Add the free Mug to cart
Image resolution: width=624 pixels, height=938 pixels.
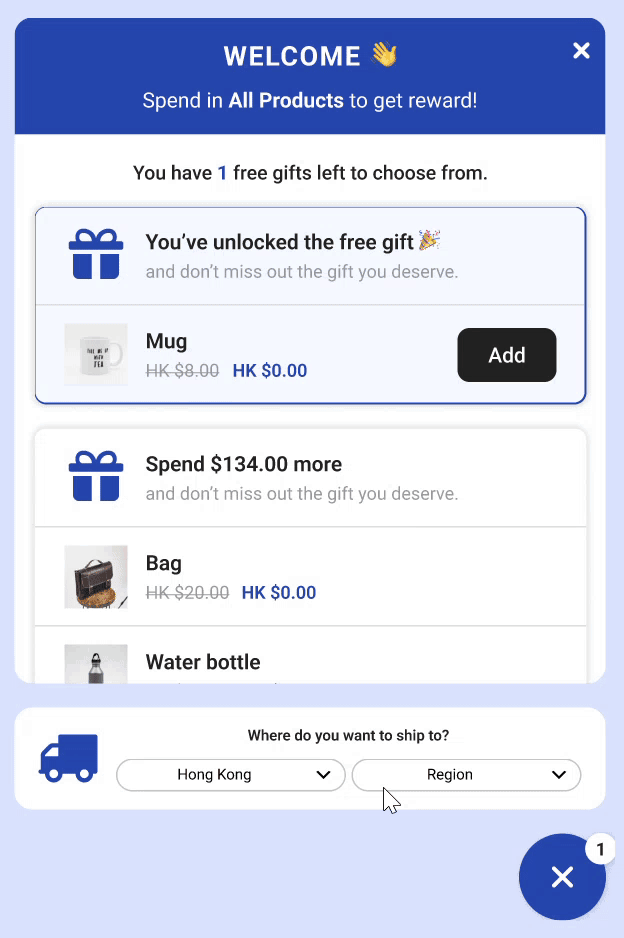(x=506, y=355)
